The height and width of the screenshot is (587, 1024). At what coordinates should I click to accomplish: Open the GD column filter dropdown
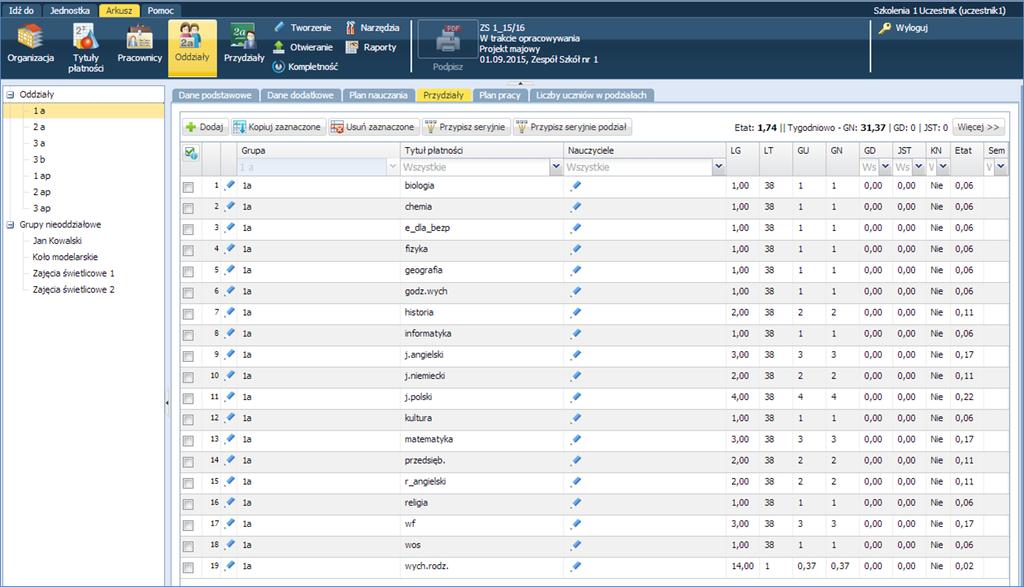coord(885,167)
